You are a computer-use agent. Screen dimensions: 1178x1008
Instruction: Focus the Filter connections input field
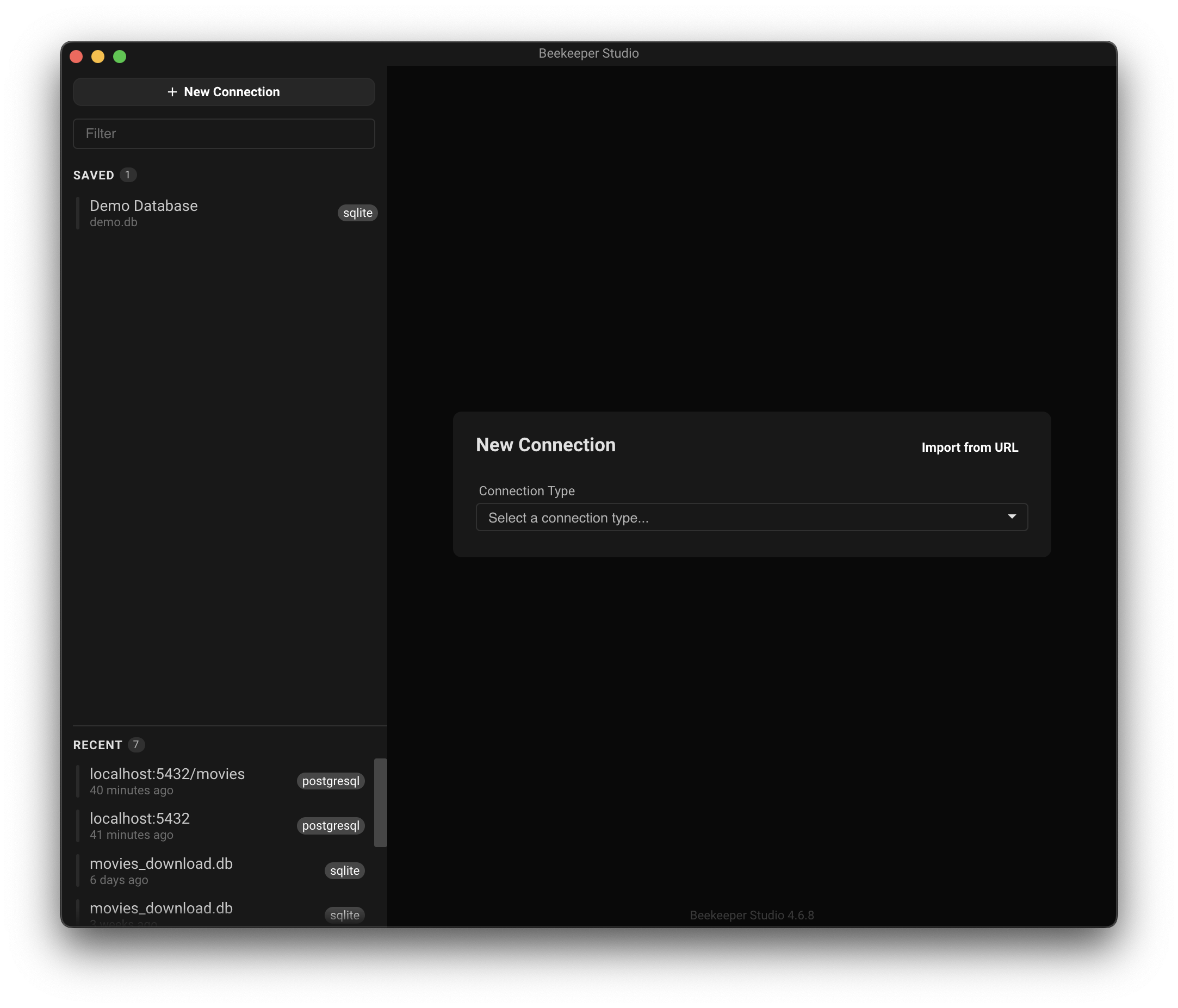pos(224,134)
